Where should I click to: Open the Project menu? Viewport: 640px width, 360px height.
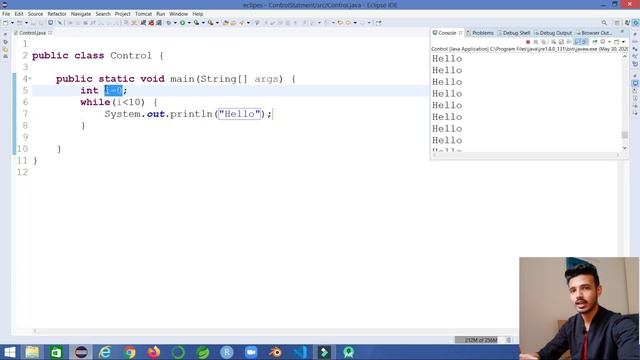[x=122, y=14]
